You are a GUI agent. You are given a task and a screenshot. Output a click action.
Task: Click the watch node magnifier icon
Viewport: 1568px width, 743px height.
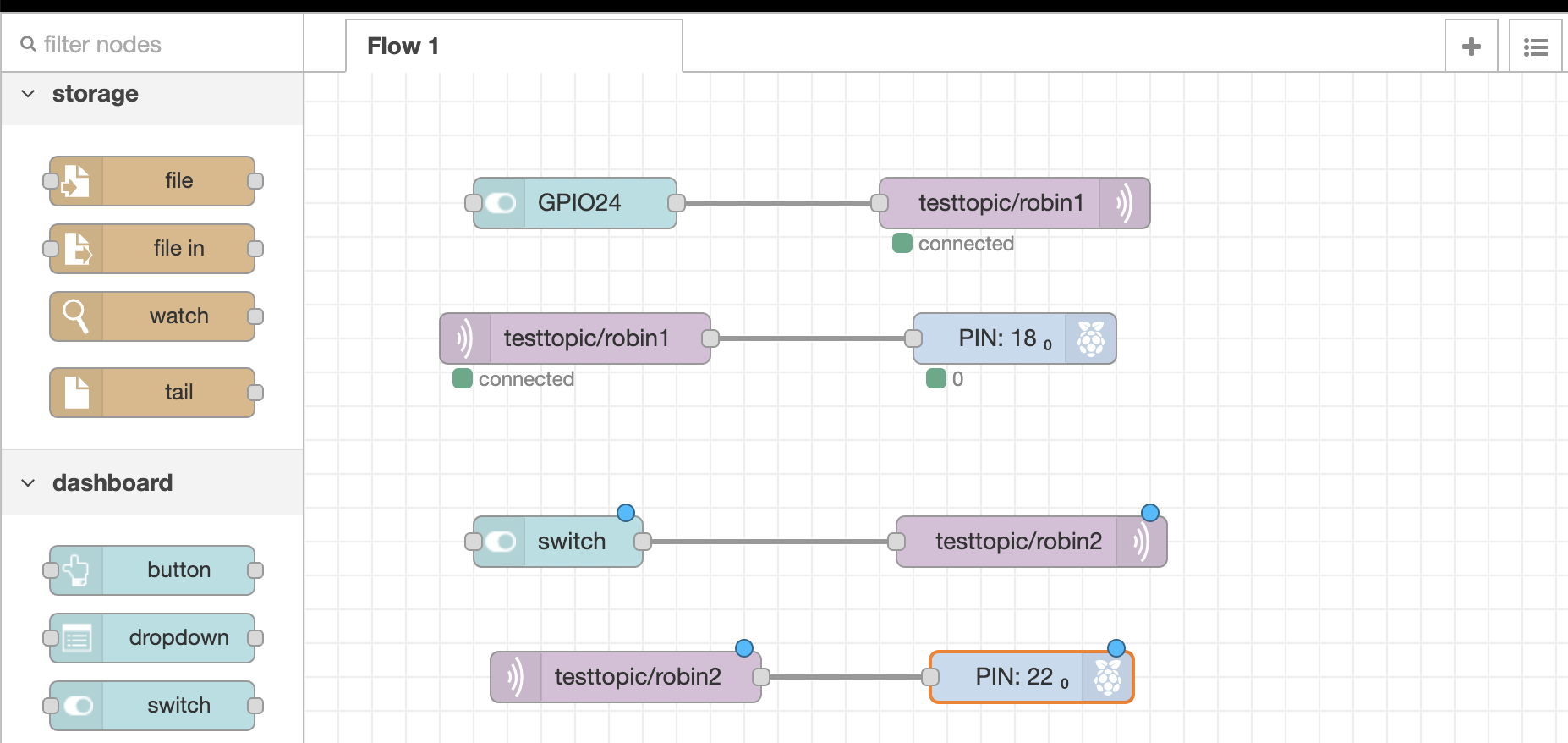[76, 316]
